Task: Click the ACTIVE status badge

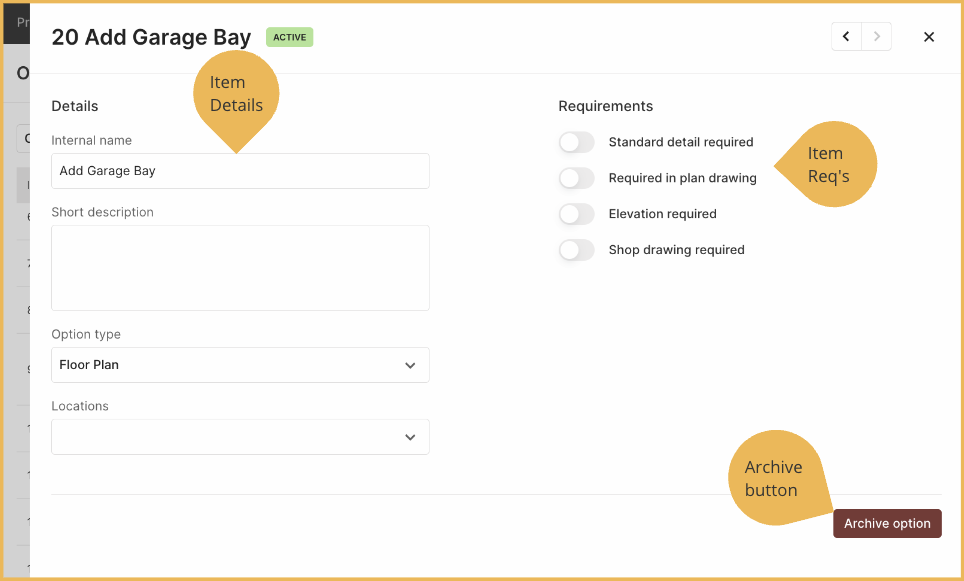Action: 290,37
